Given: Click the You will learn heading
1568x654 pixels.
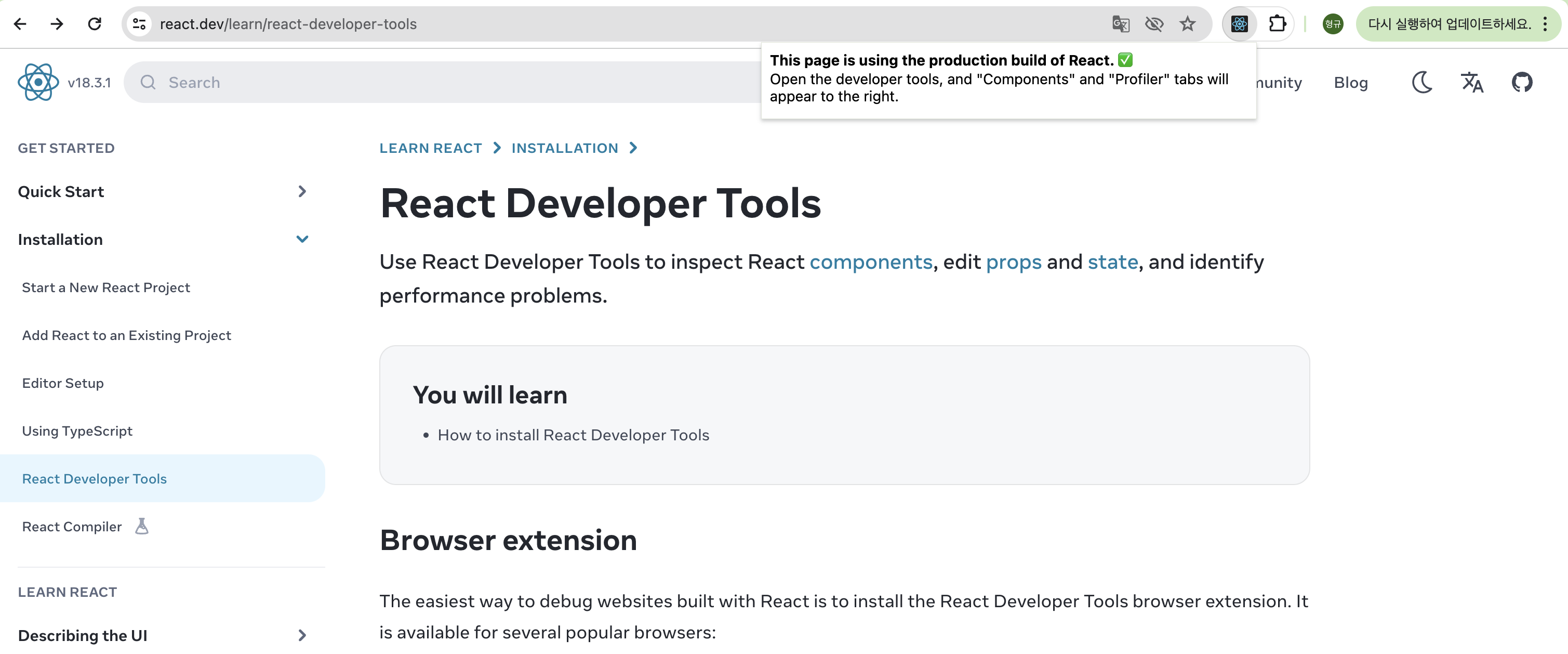Looking at the screenshot, I should [x=490, y=395].
